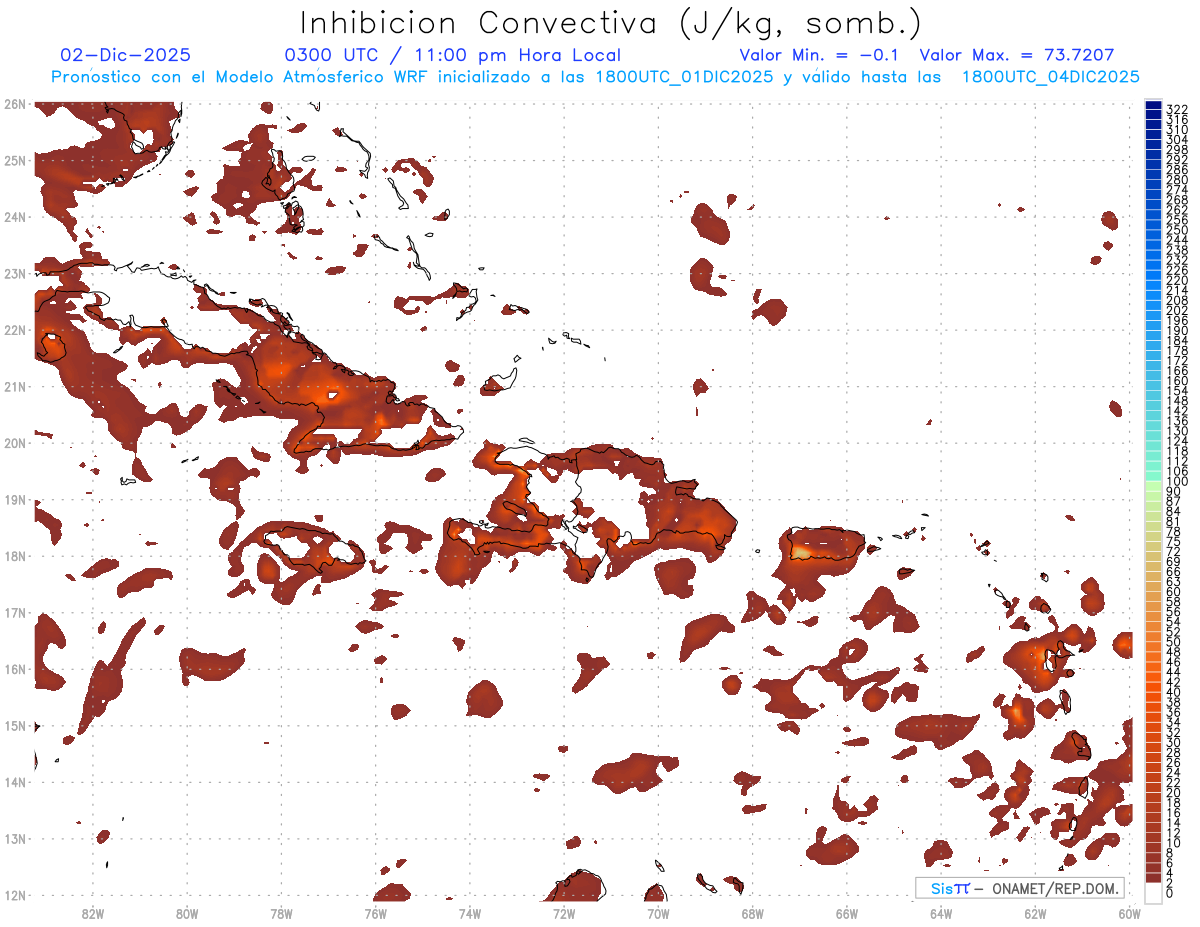Click longitude axis label "82W"

coord(93,914)
